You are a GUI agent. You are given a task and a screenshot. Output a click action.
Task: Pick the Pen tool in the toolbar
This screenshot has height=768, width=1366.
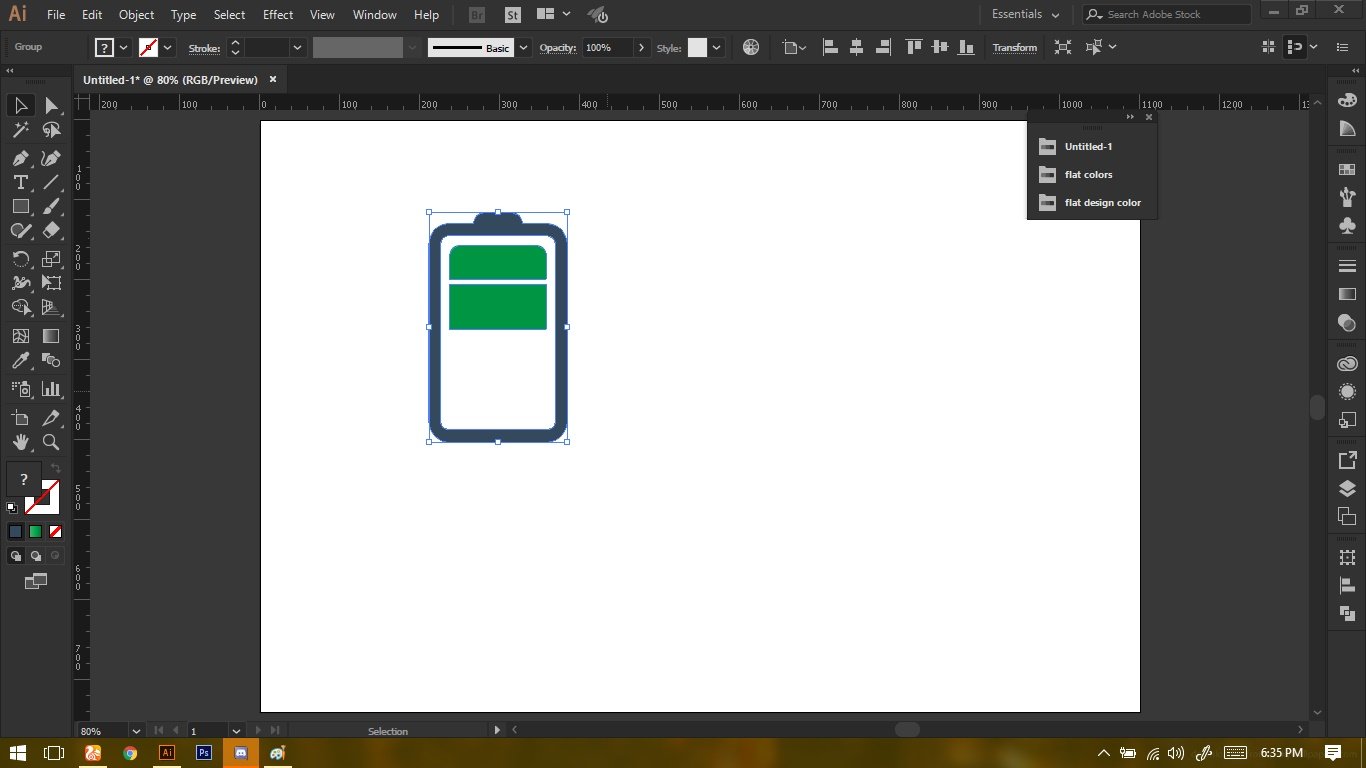(20, 159)
